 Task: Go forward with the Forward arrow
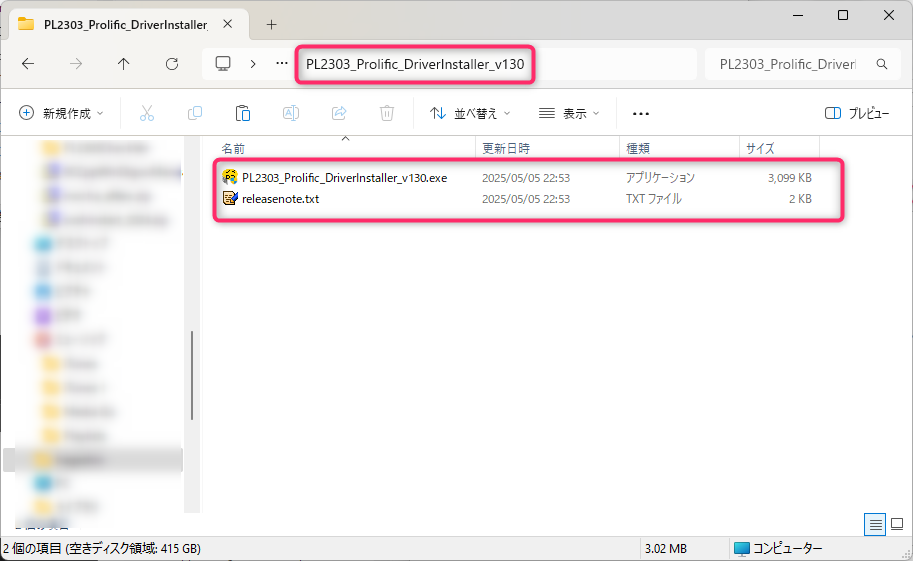point(76,64)
